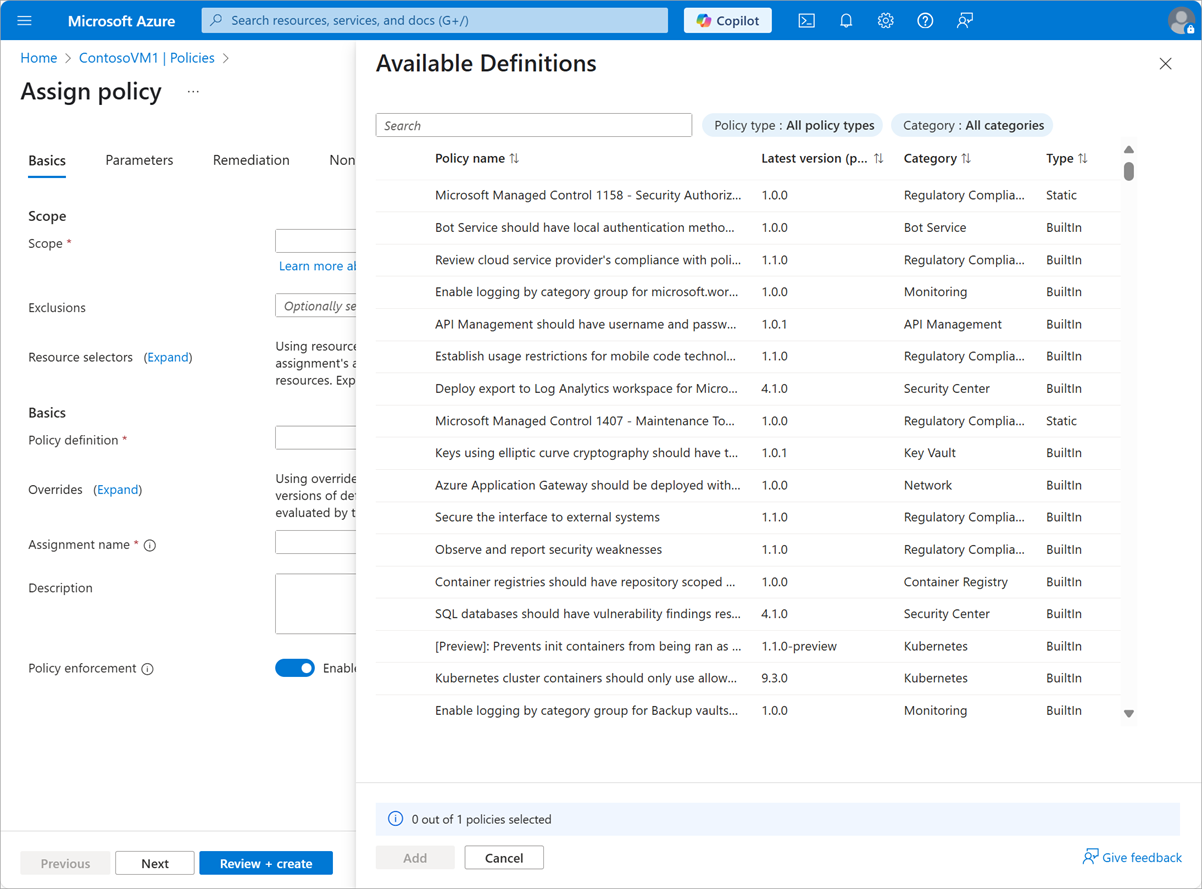Click the 9.3.0 version cell
The image size is (1202, 889).
[x=774, y=678]
